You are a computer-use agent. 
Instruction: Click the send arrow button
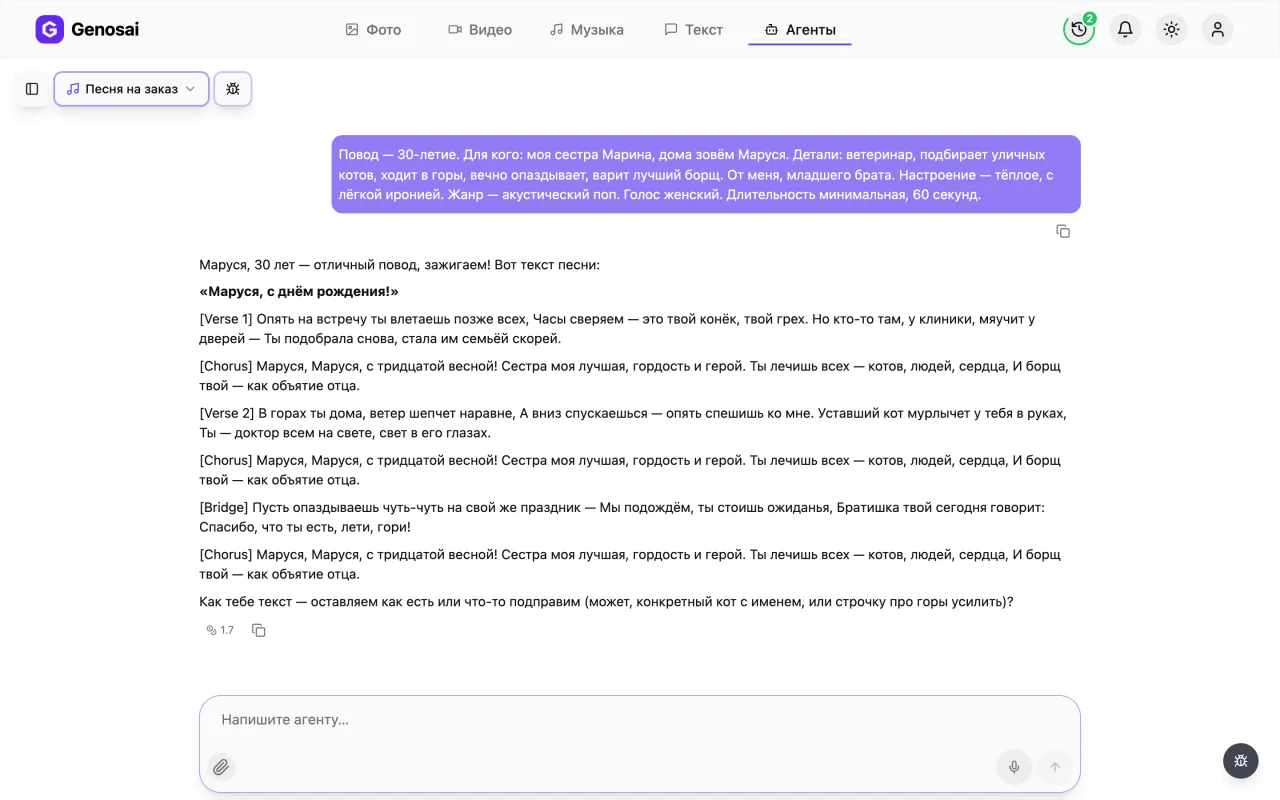[x=1054, y=767]
